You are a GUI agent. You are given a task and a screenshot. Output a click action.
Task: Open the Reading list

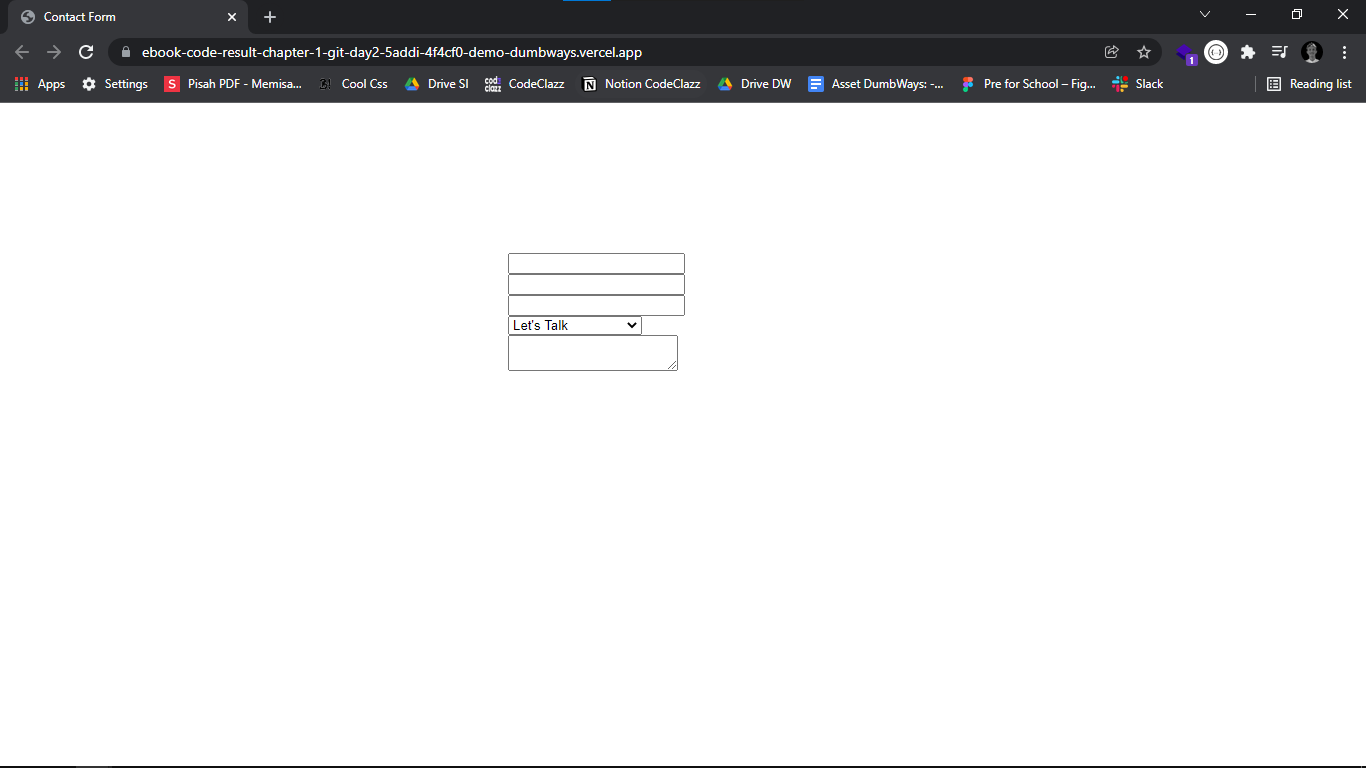tap(1309, 84)
